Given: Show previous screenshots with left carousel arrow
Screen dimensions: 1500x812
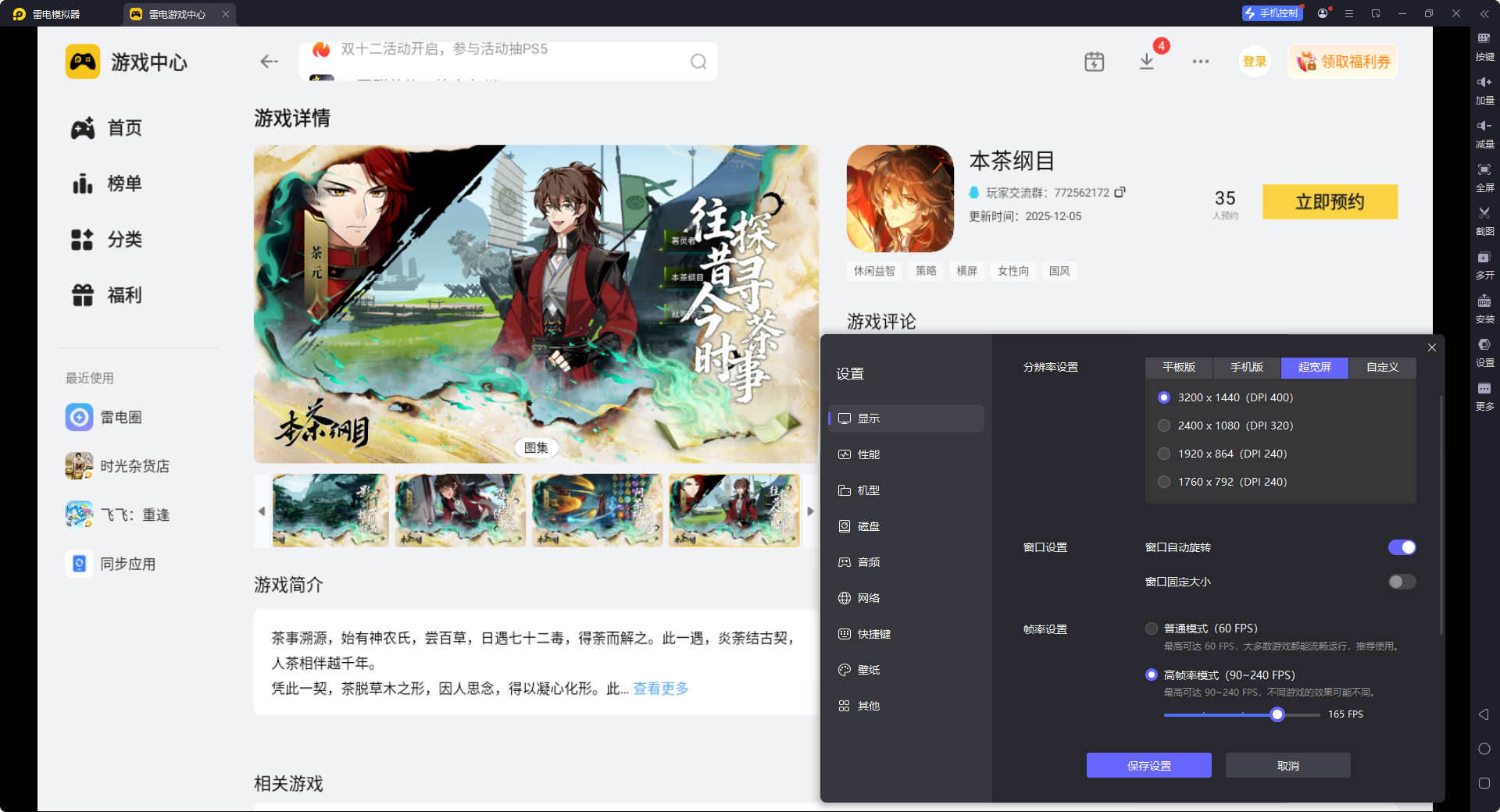Looking at the screenshot, I should [x=262, y=511].
